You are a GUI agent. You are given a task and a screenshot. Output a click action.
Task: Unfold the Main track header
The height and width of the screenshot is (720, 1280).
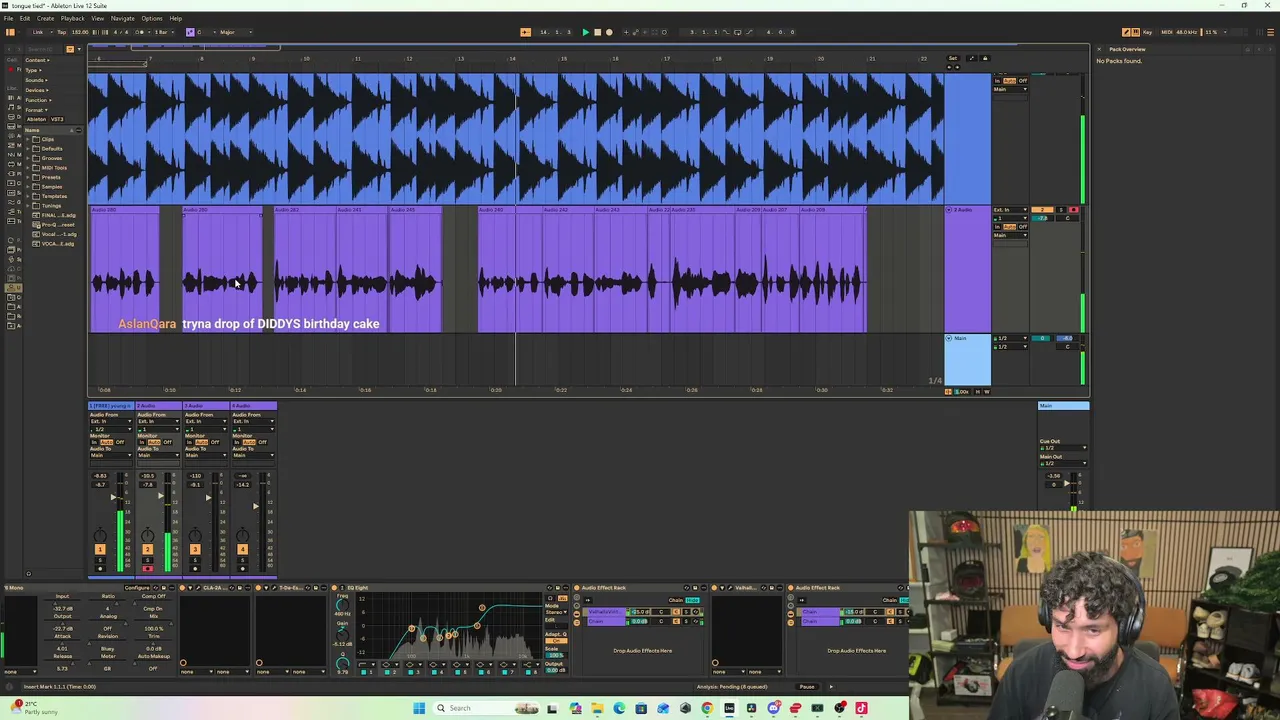[950, 338]
